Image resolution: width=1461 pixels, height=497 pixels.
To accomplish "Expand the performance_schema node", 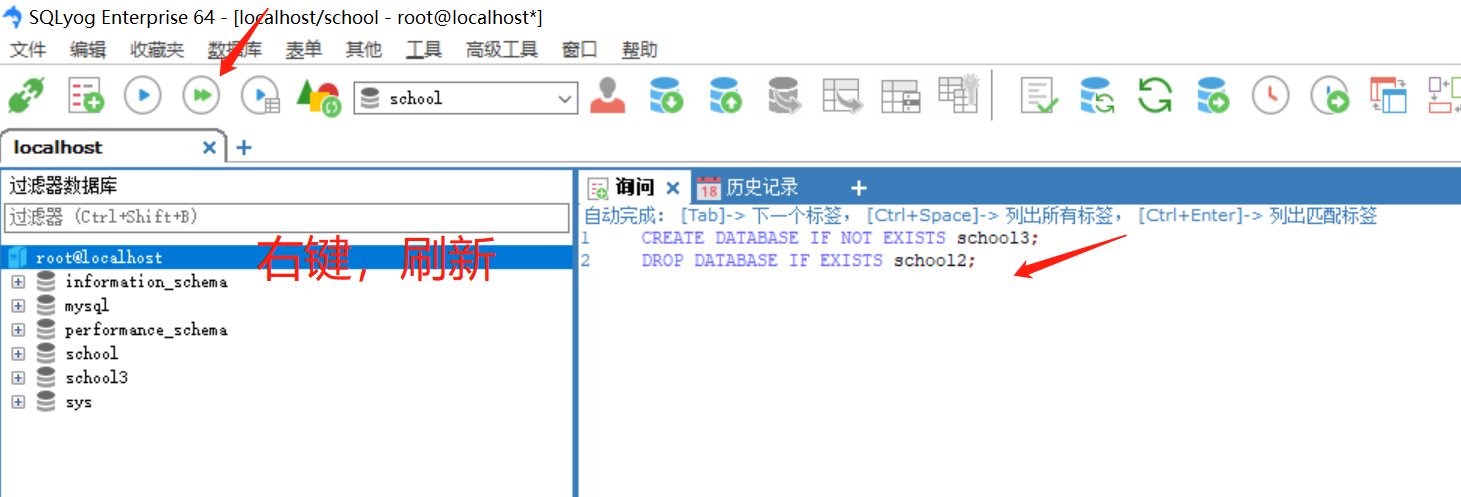I will [x=18, y=330].
